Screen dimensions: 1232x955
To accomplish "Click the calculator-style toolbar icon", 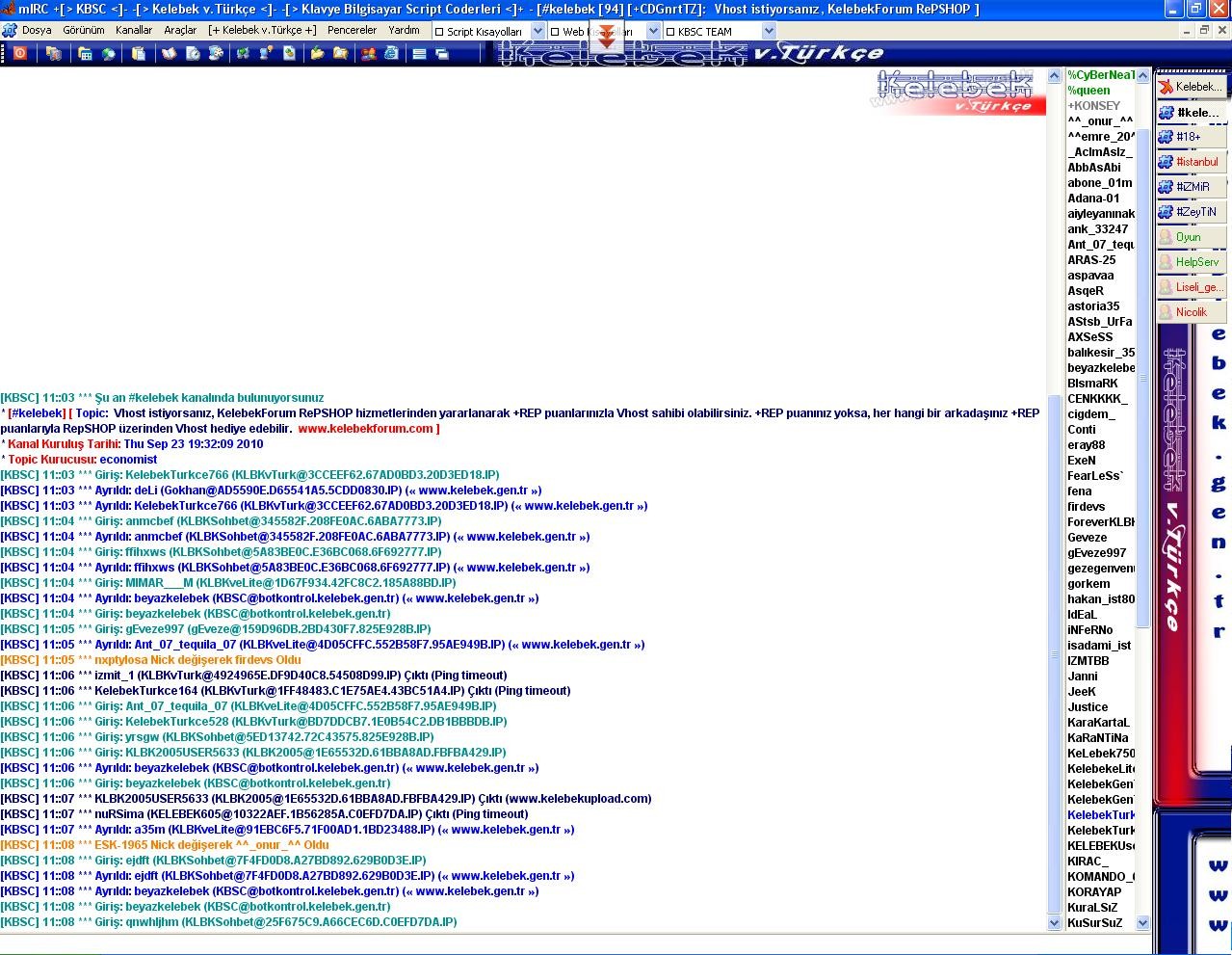I will [85, 54].
